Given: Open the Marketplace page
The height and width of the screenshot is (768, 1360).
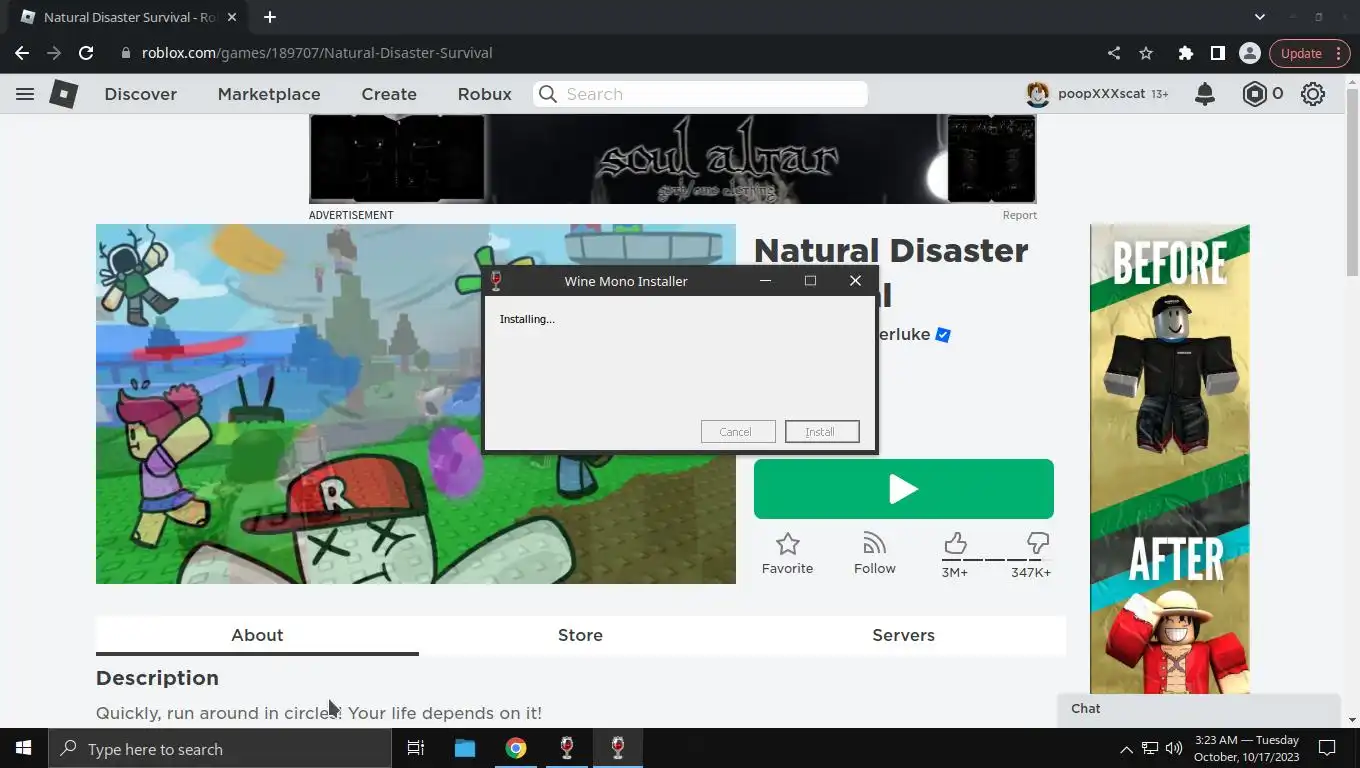Looking at the screenshot, I should click(x=269, y=94).
